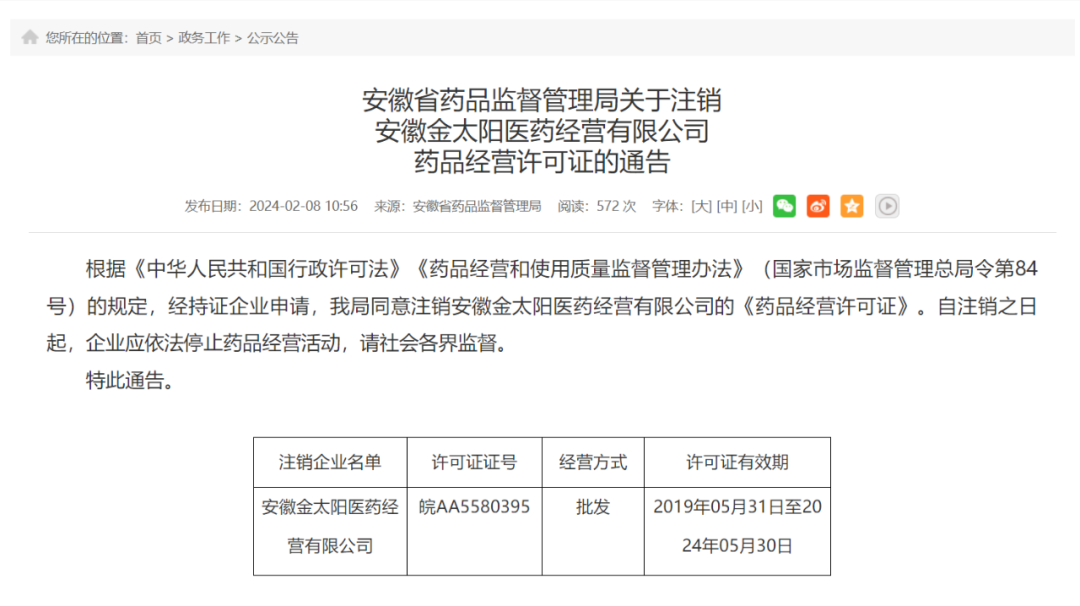This screenshot has width=1080, height=606.
Task: Open 公示公告 breadcrumb link
Action: pyautogui.click(x=273, y=38)
